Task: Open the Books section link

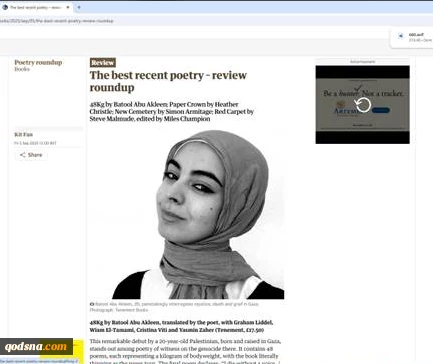Action: [x=22, y=69]
